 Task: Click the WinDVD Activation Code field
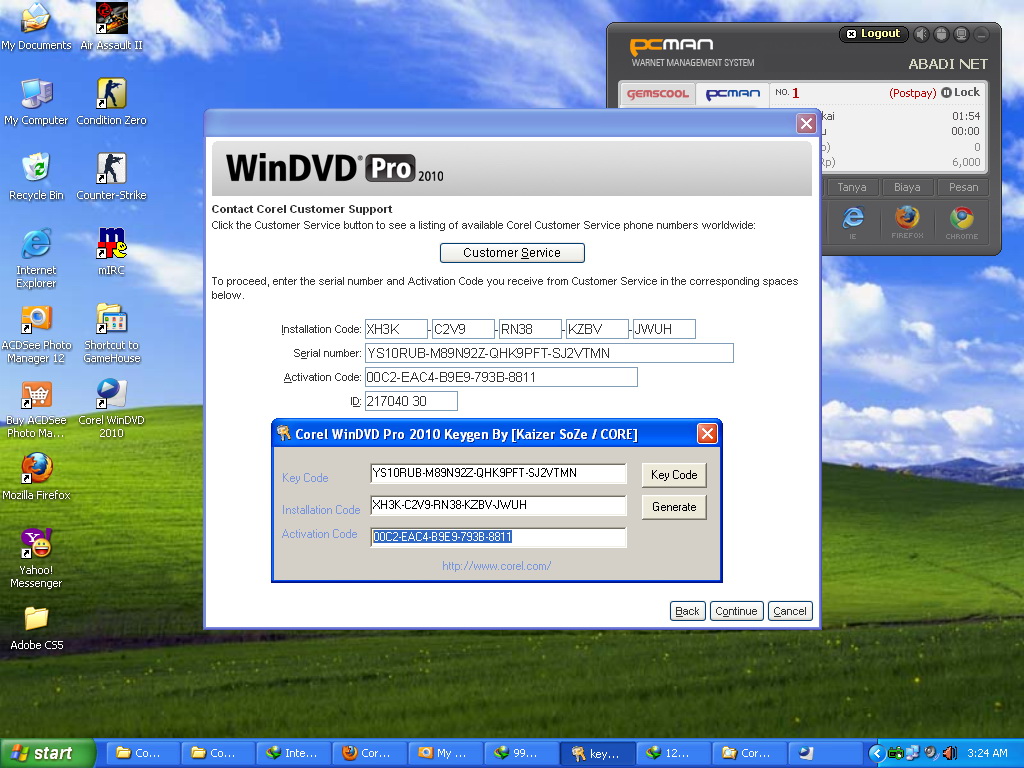(501, 377)
